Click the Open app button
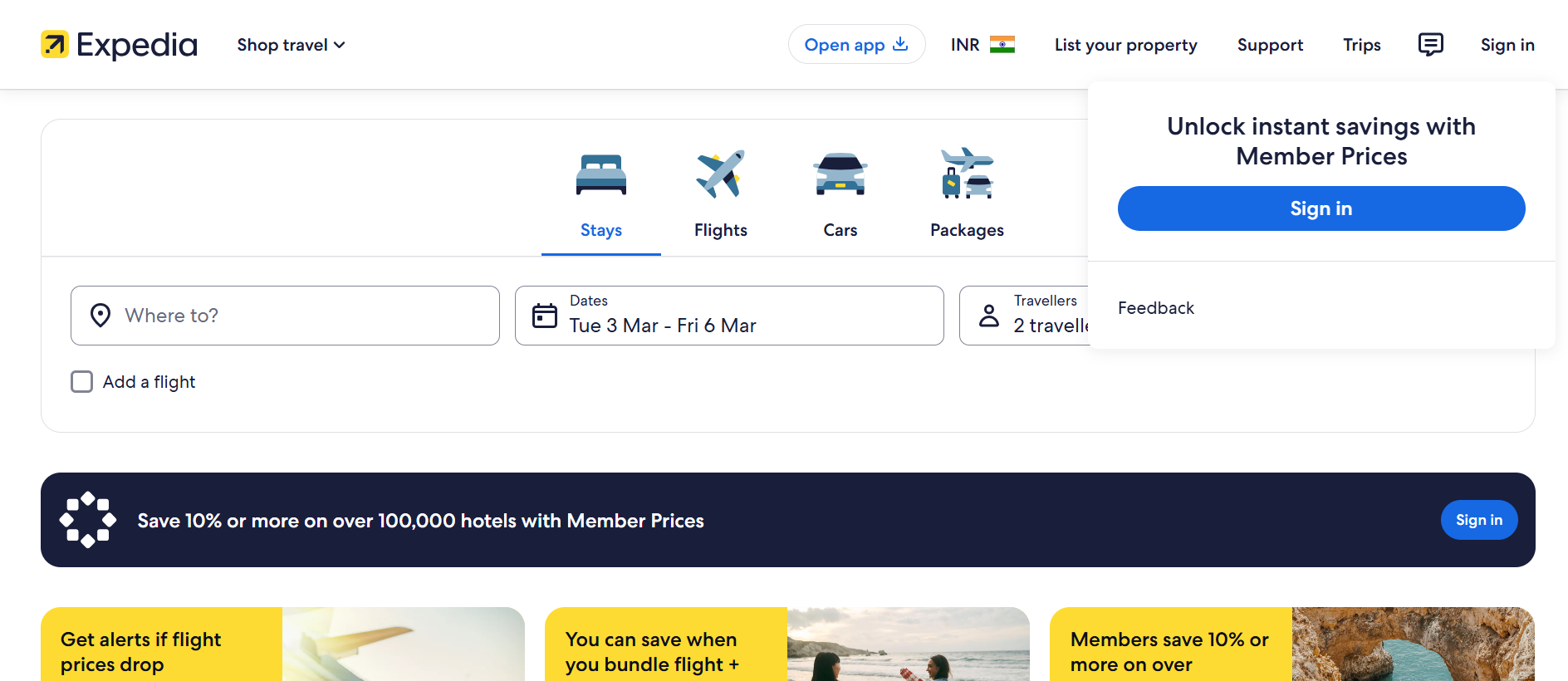This screenshot has width=1568, height=681. (855, 45)
